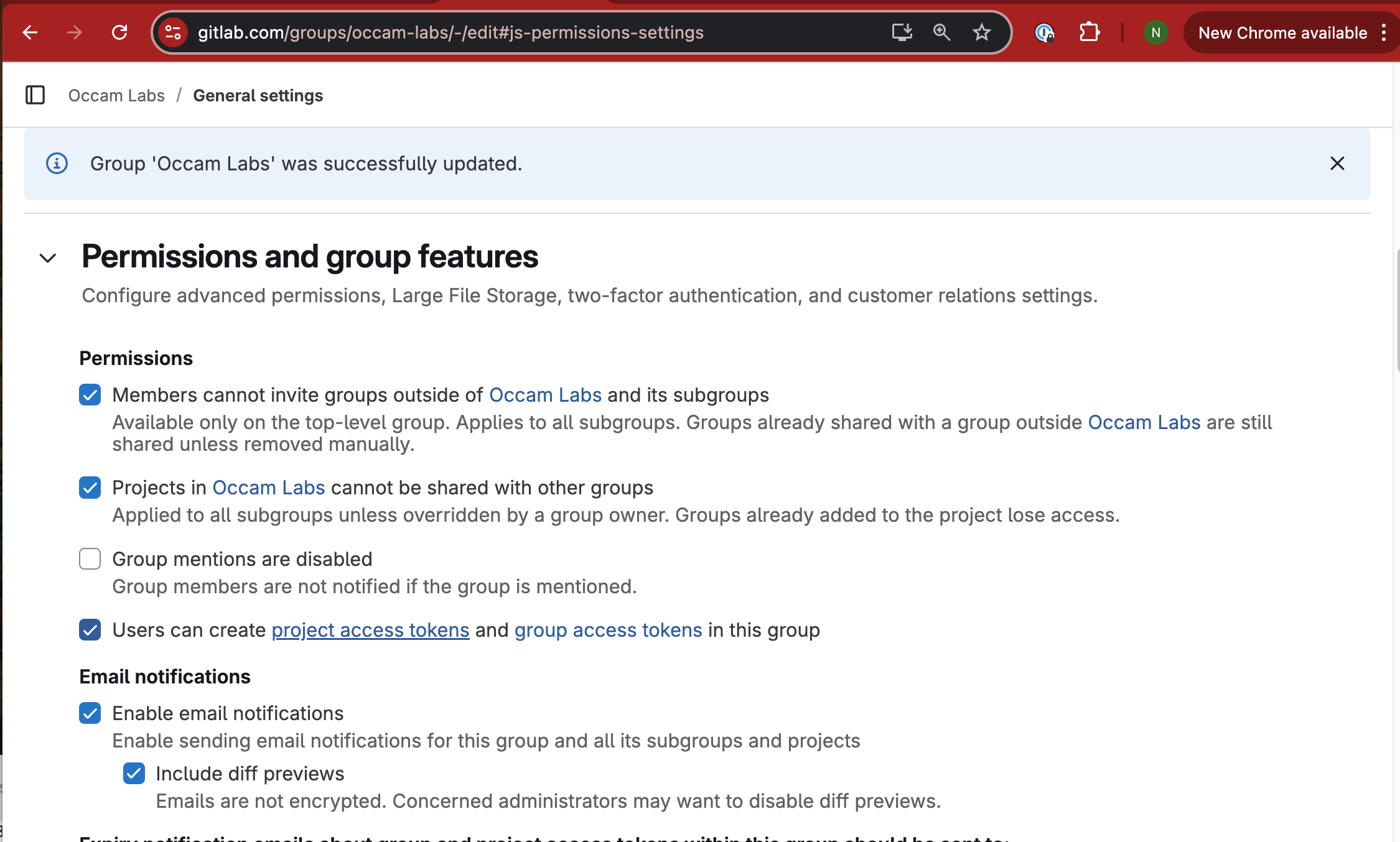Open the browser Extensions puzzle icon
The height and width of the screenshot is (842, 1400).
tap(1089, 32)
